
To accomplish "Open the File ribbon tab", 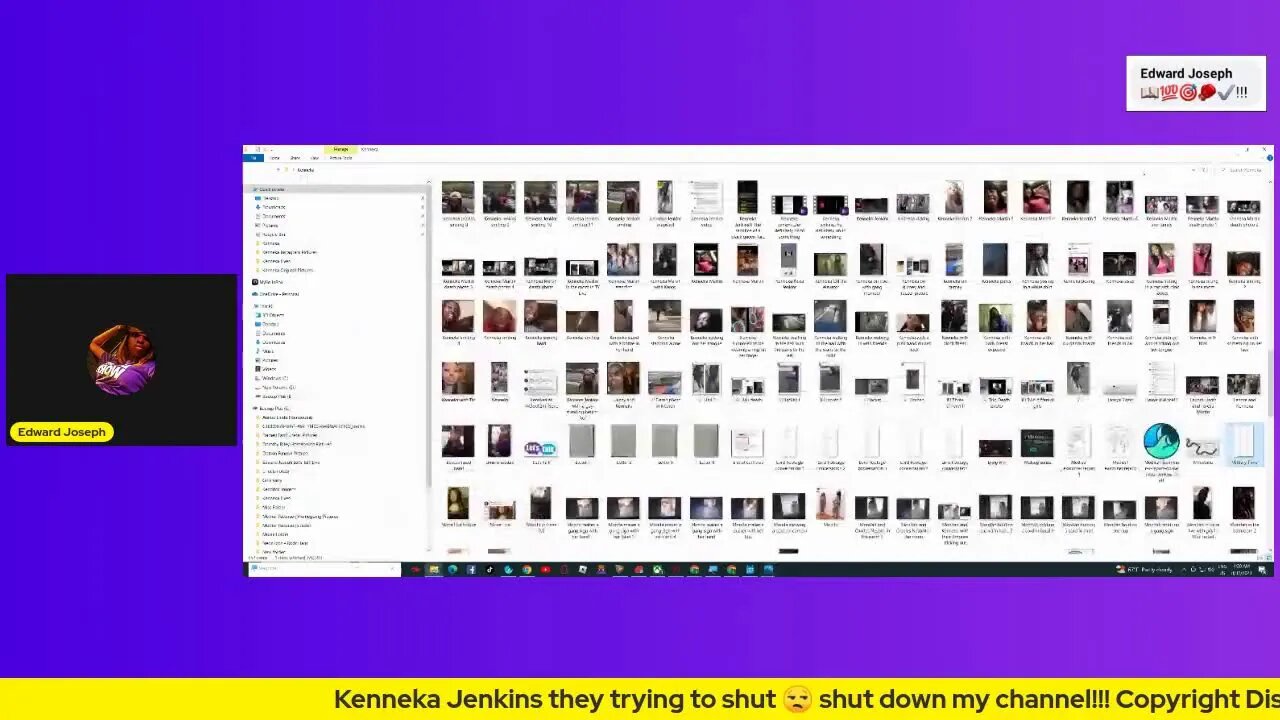I will click(254, 158).
